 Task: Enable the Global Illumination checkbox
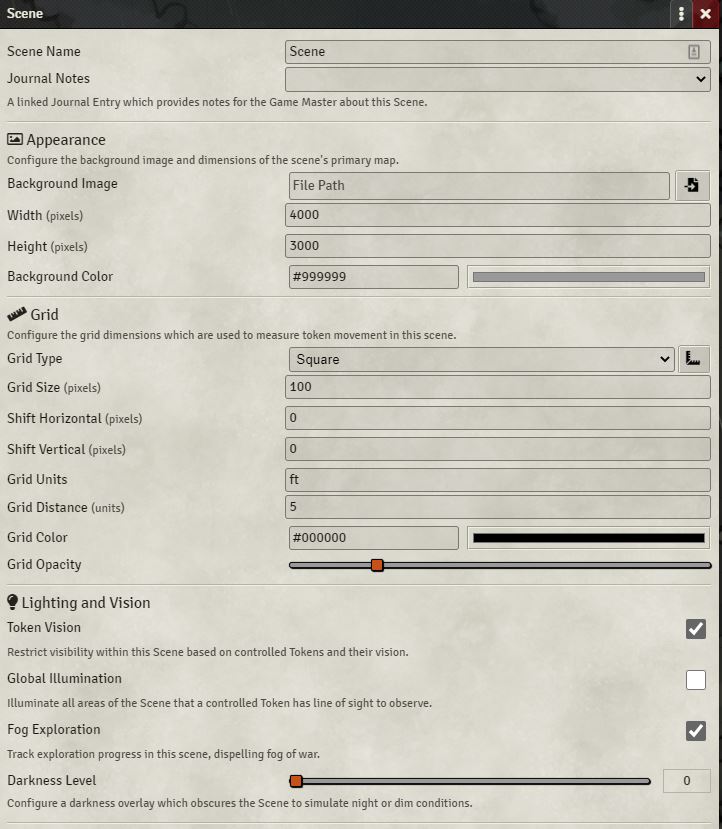696,679
